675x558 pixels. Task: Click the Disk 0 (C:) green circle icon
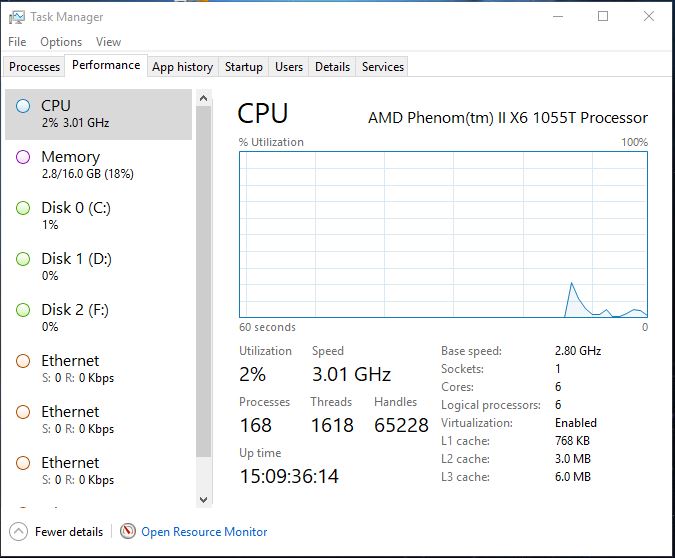click(x=23, y=208)
